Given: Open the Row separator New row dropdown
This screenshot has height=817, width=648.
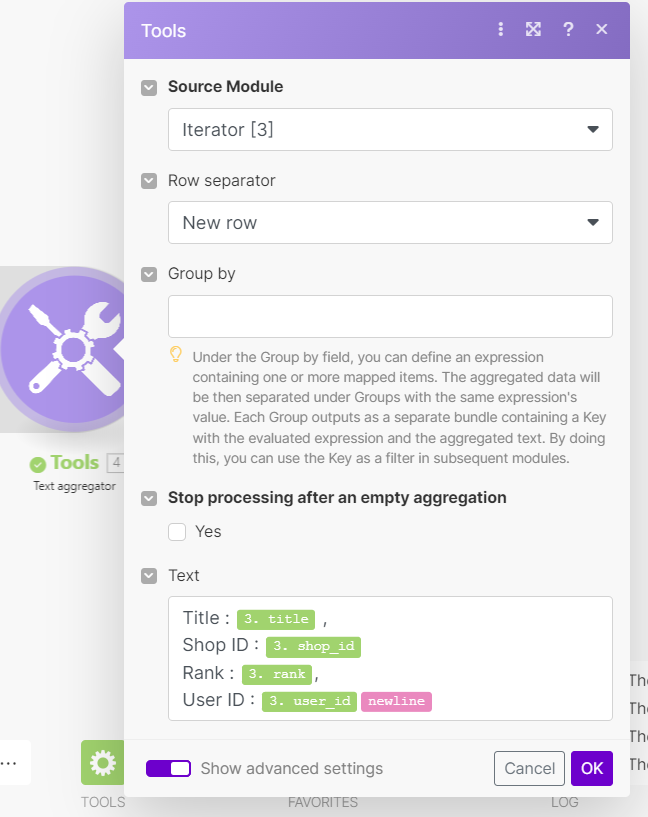Looking at the screenshot, I should click(390, 223).
